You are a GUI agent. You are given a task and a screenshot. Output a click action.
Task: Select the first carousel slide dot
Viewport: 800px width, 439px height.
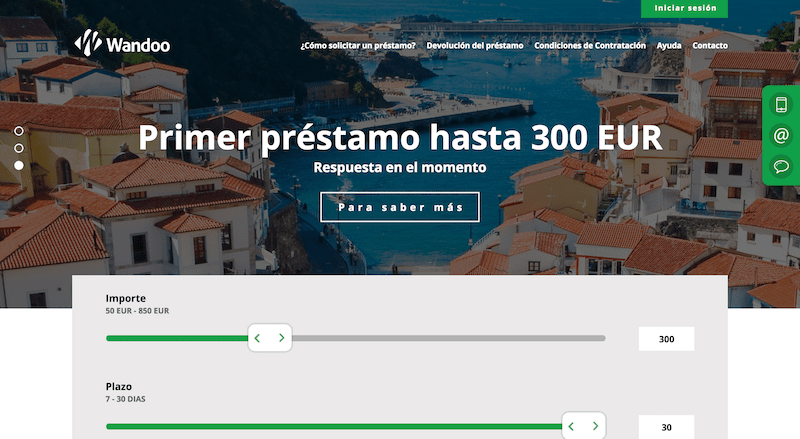pyautogui.click(x=19, y=131)
